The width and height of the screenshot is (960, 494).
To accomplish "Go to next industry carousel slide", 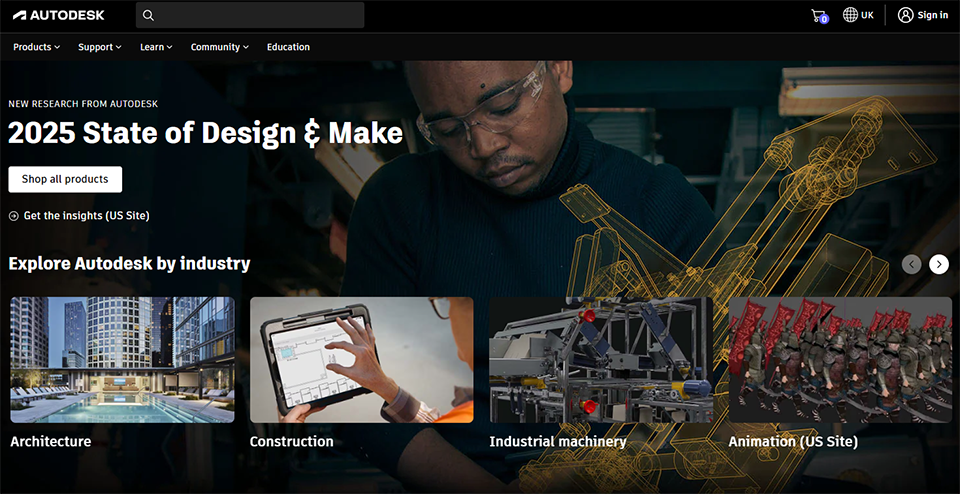I will click(x=939, y=264).
